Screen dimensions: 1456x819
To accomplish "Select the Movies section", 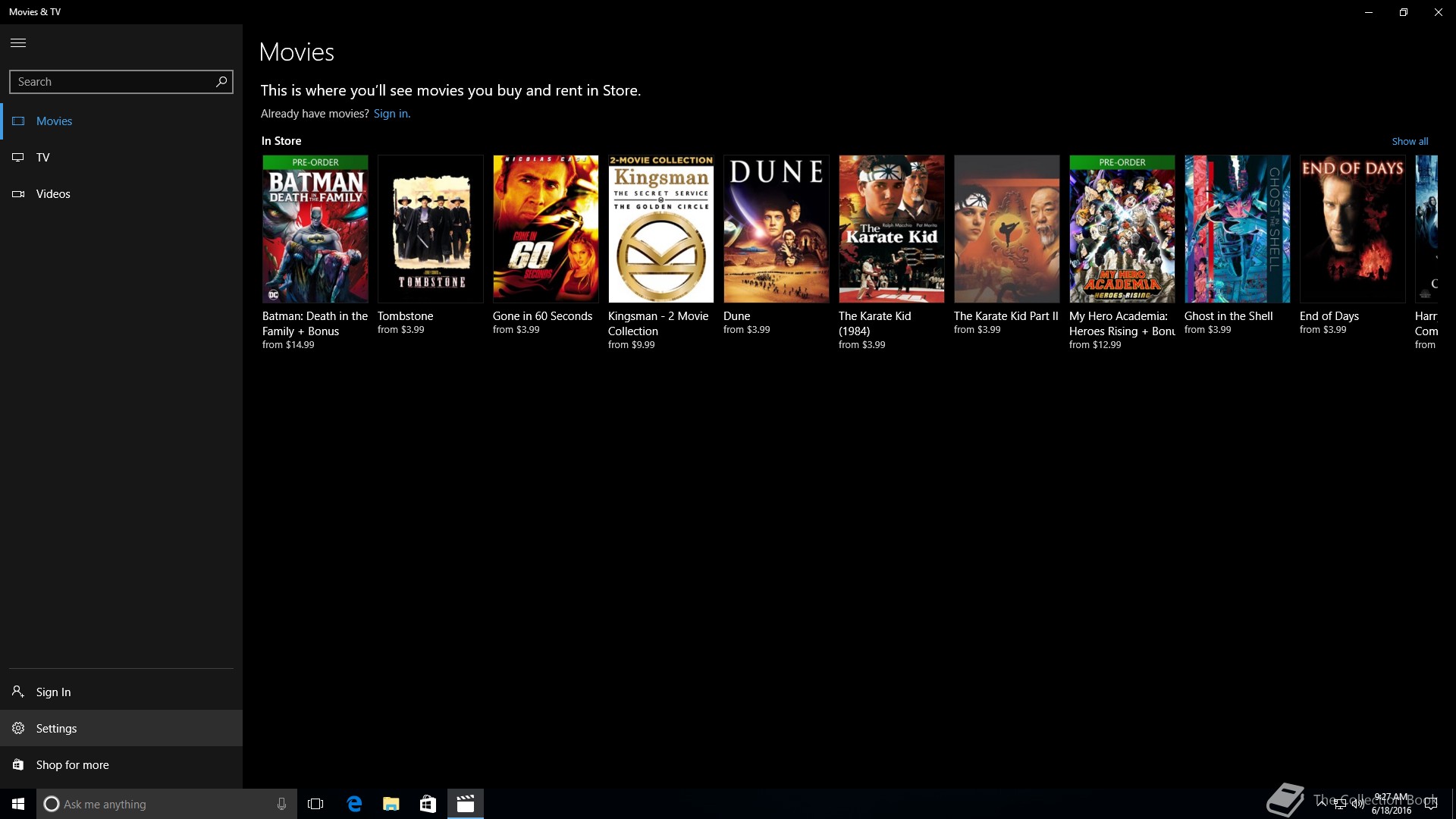I will pos(54,121).
